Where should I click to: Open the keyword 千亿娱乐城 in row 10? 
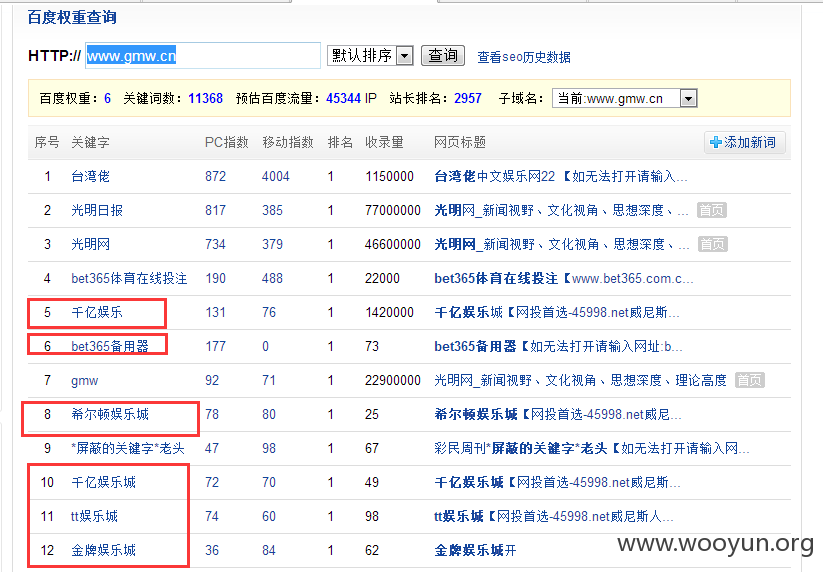pos(103,482)
